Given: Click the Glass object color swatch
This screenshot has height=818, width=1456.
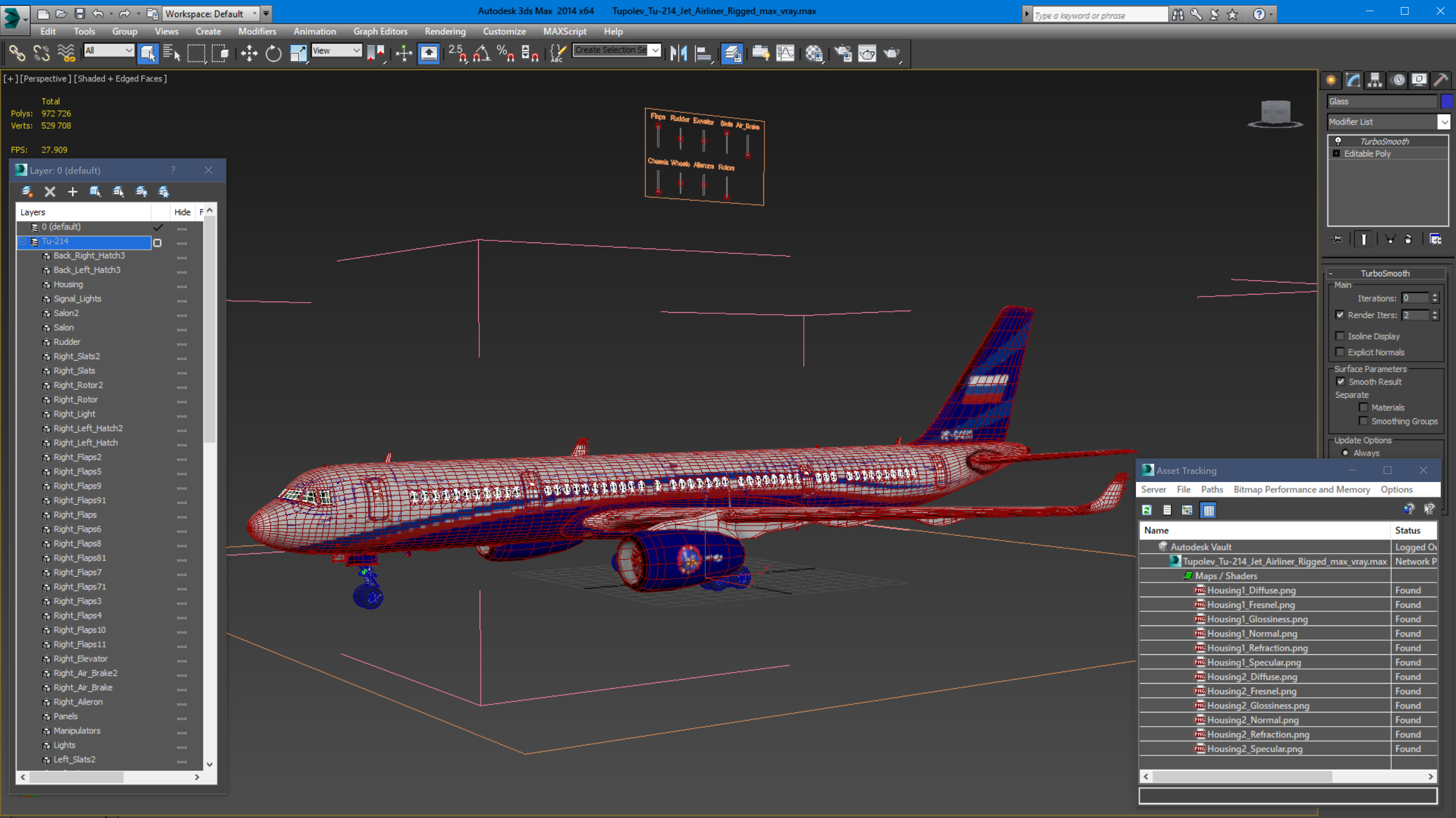Looking at the screenshot, I should [1447, 101].
